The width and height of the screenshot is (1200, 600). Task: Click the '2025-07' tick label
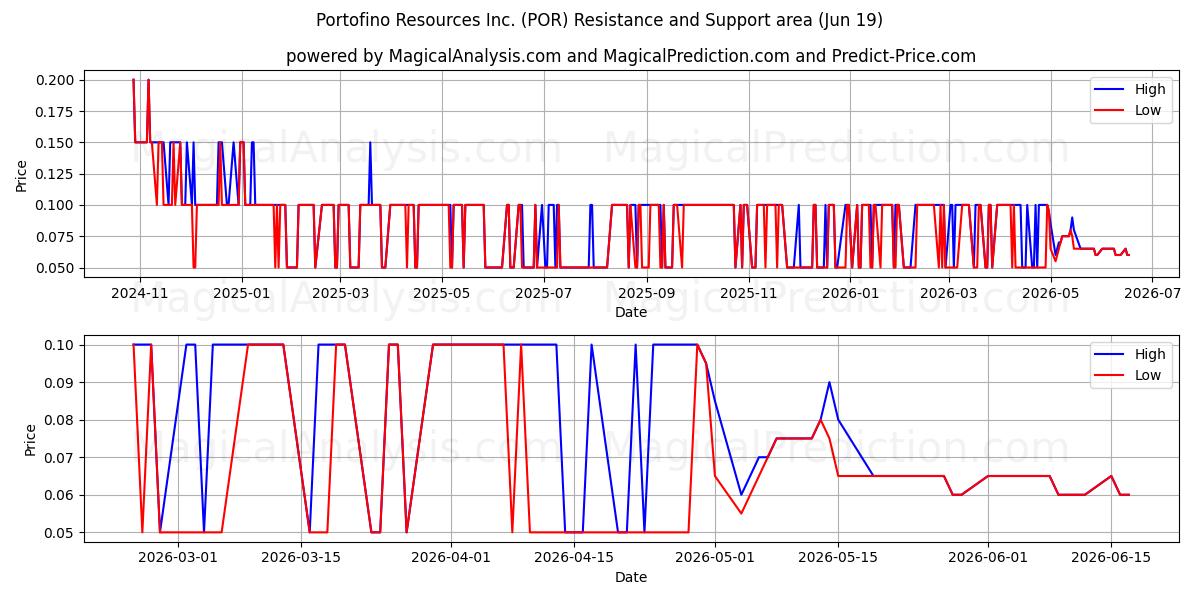point(542,293)
